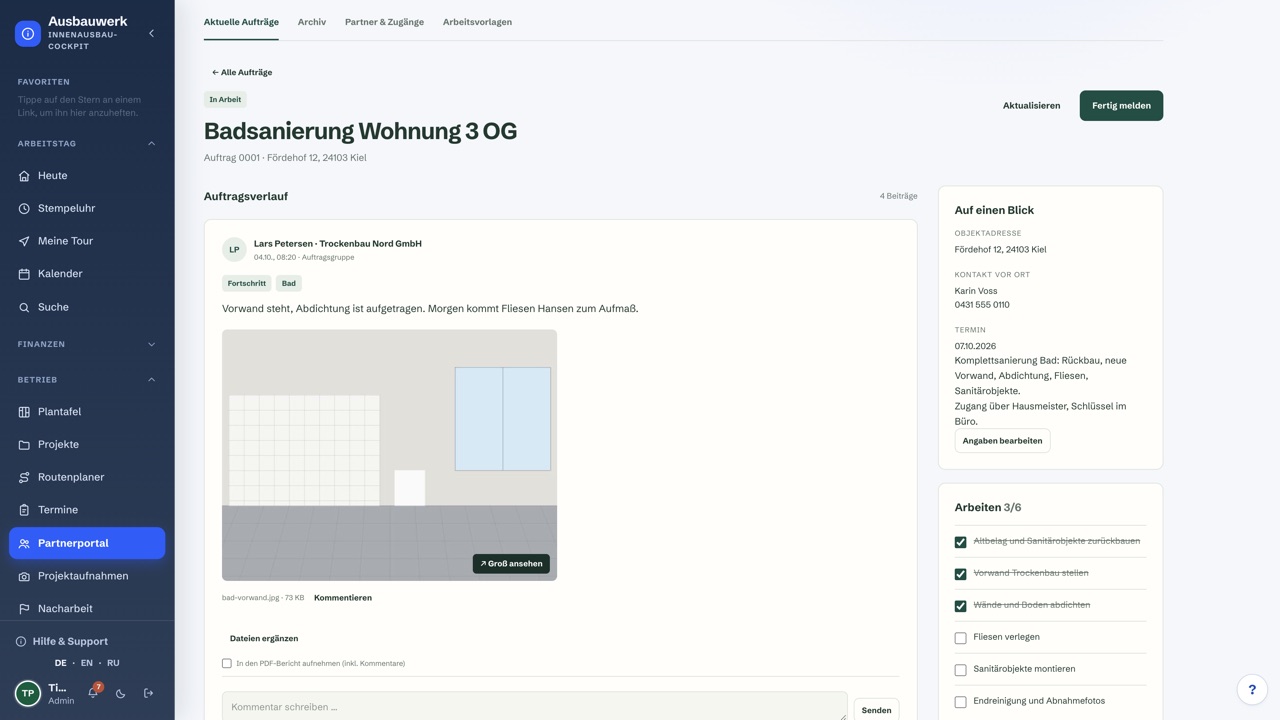Open the Partner & Zugänge tab

(x=384, y=22)
